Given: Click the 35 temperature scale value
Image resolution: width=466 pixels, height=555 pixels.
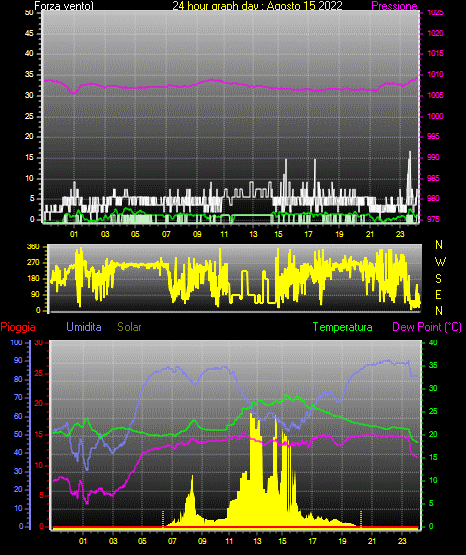Looking at the screenshot, I should point(433,365).
